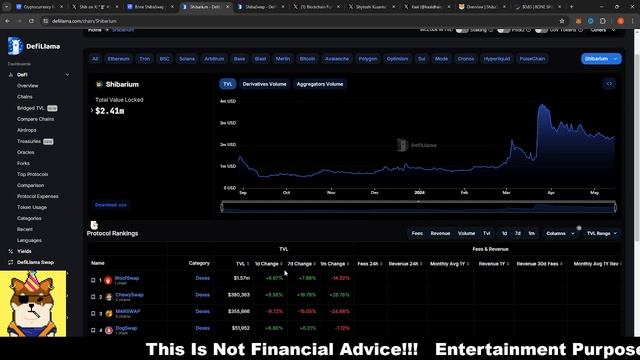Close the Shibarium - DefiLlama browser tab
This screenshot has height=360, width=640.
tap(227, 7)
